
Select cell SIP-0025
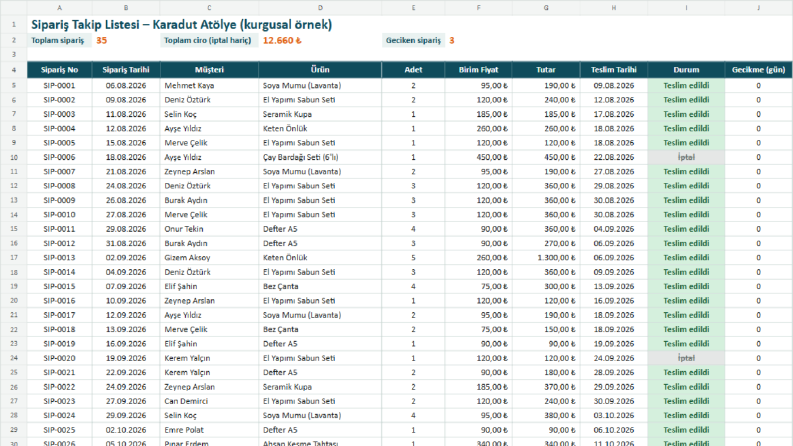(59, 430)
